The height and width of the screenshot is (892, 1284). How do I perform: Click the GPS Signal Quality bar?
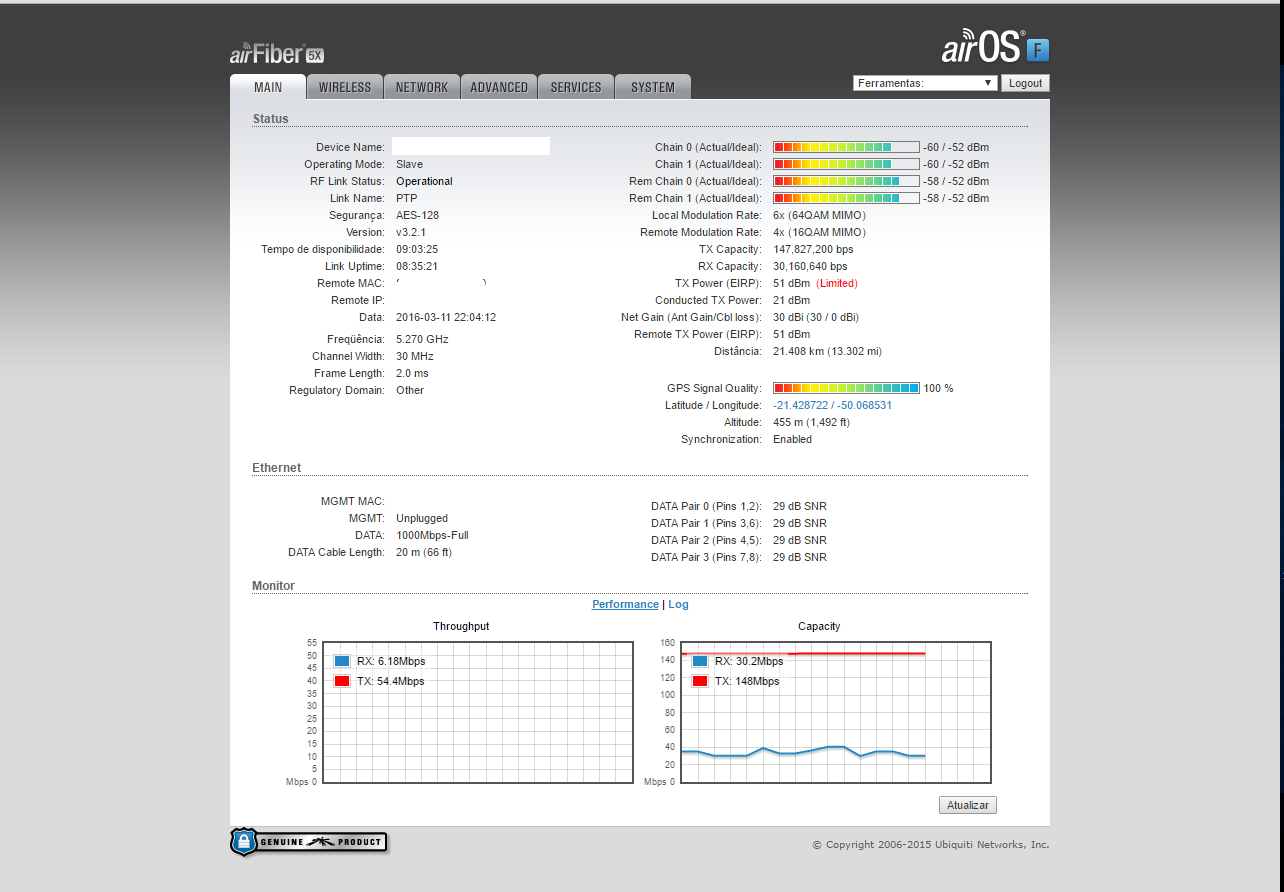[x=846, y=388]
